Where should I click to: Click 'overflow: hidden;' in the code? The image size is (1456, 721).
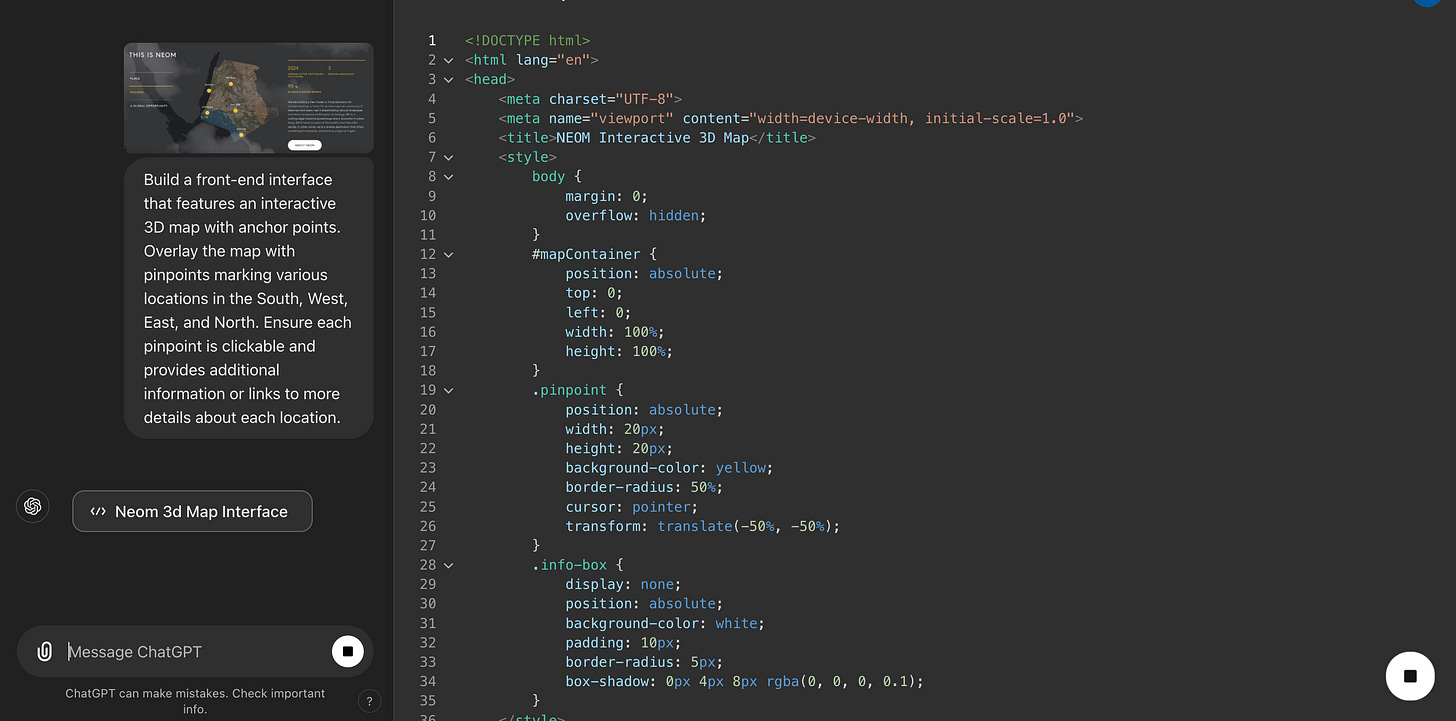click(x=636, y=215)
